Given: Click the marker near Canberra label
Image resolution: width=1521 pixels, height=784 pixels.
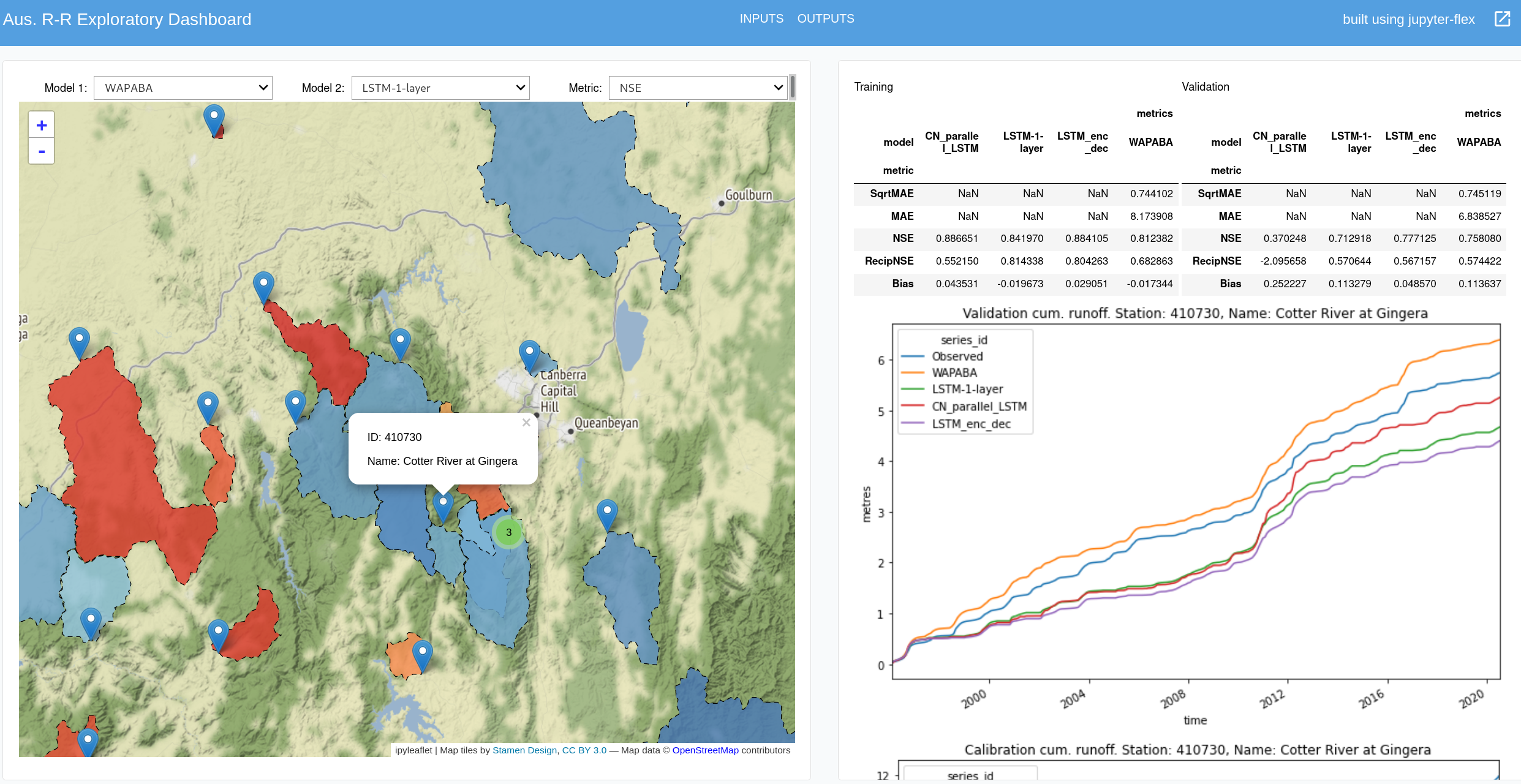Looking at the screenshot, I should coord(529,356).
